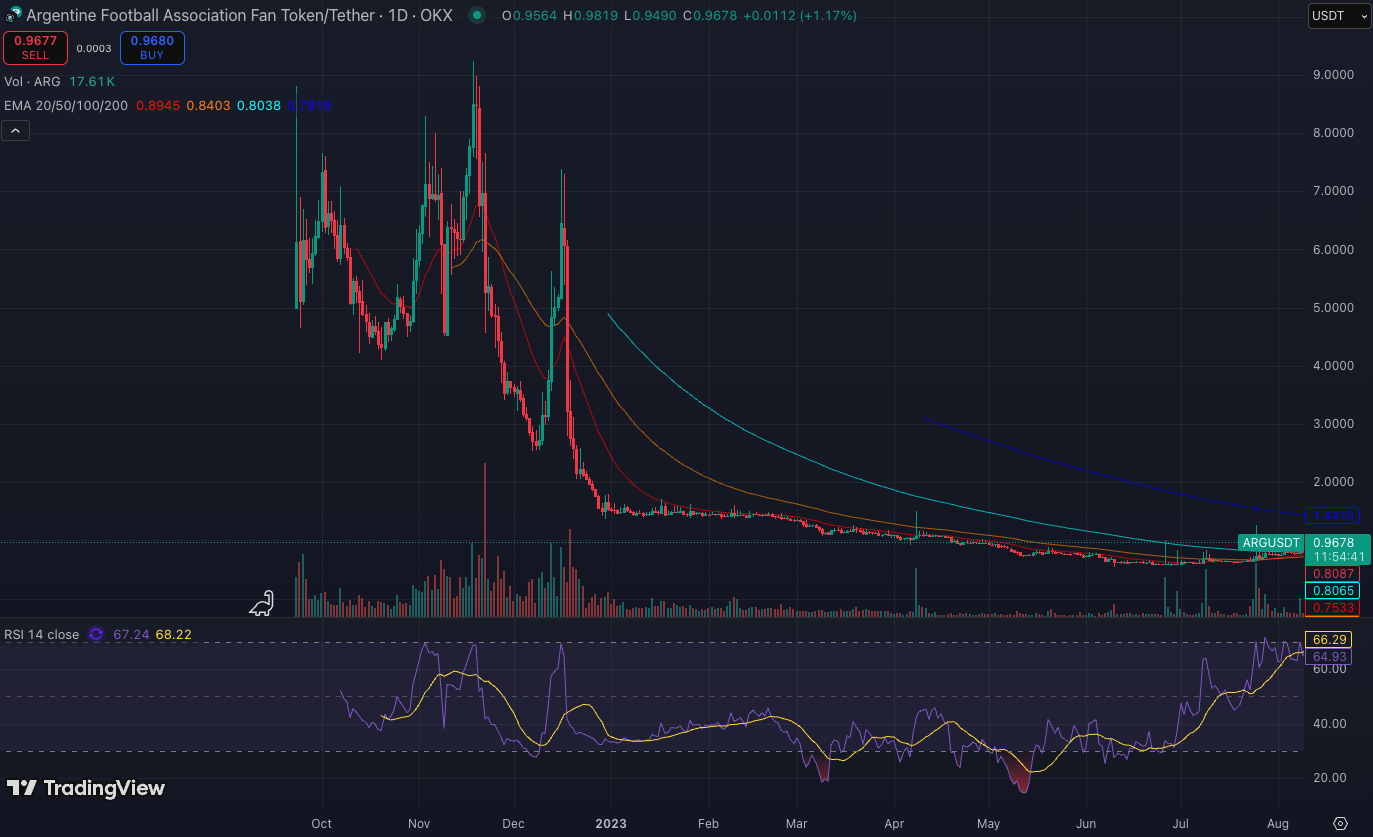Click the green market status dot
This screenshot has height=837, width=1373.
[477, 16]
